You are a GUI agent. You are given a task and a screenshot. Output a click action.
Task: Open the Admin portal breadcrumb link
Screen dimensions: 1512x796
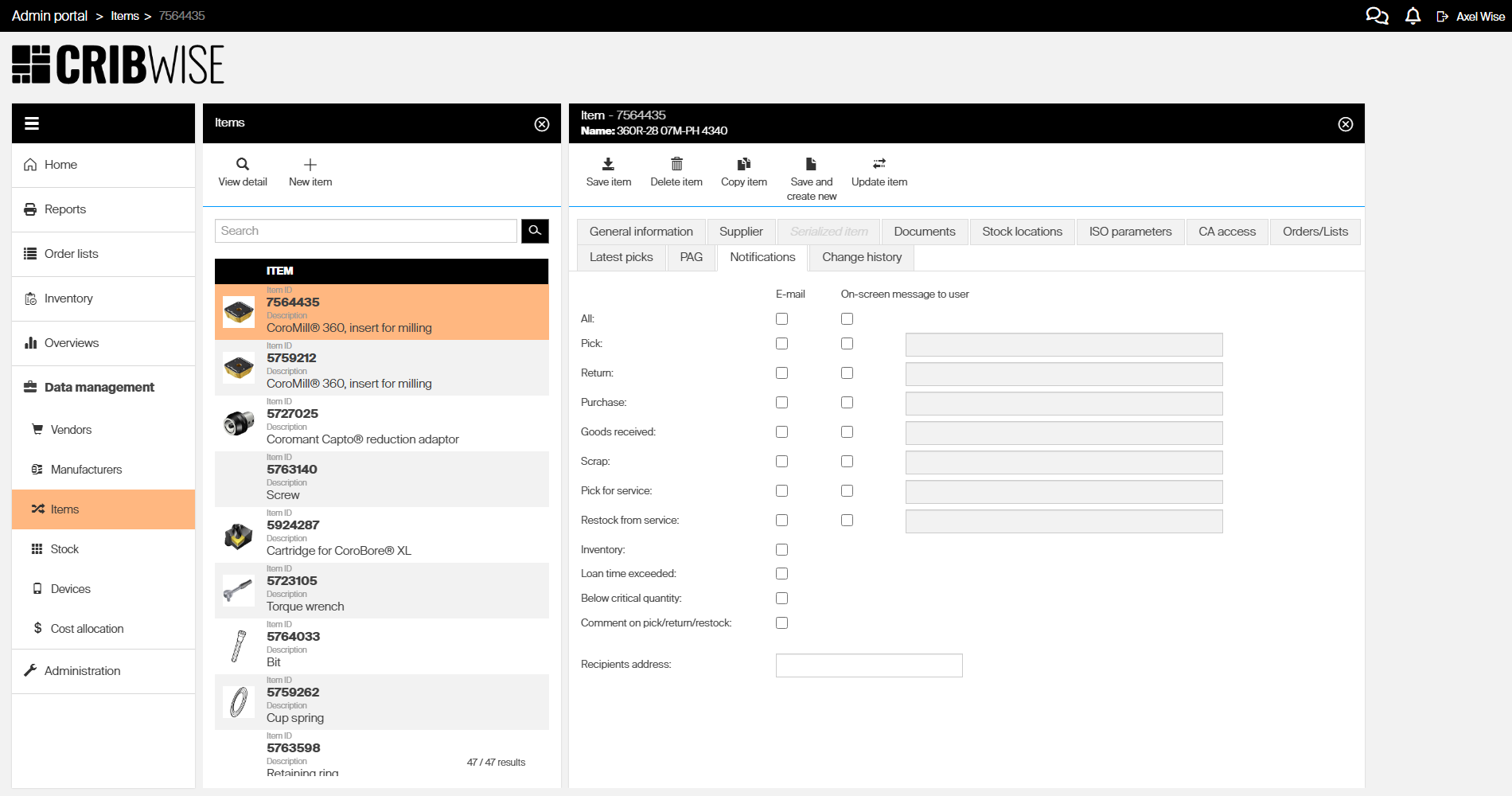[48, 15]
